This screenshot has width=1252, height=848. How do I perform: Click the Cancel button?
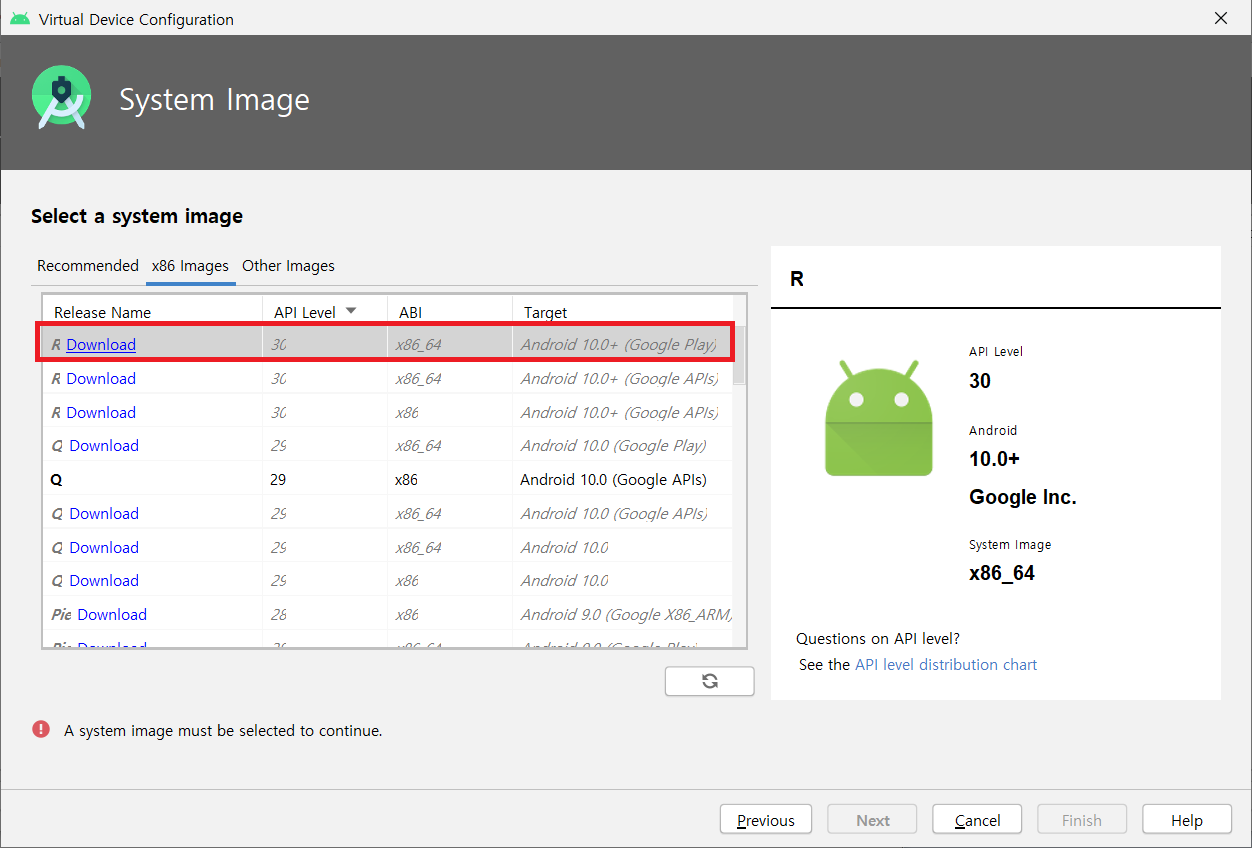click(977, 820)
